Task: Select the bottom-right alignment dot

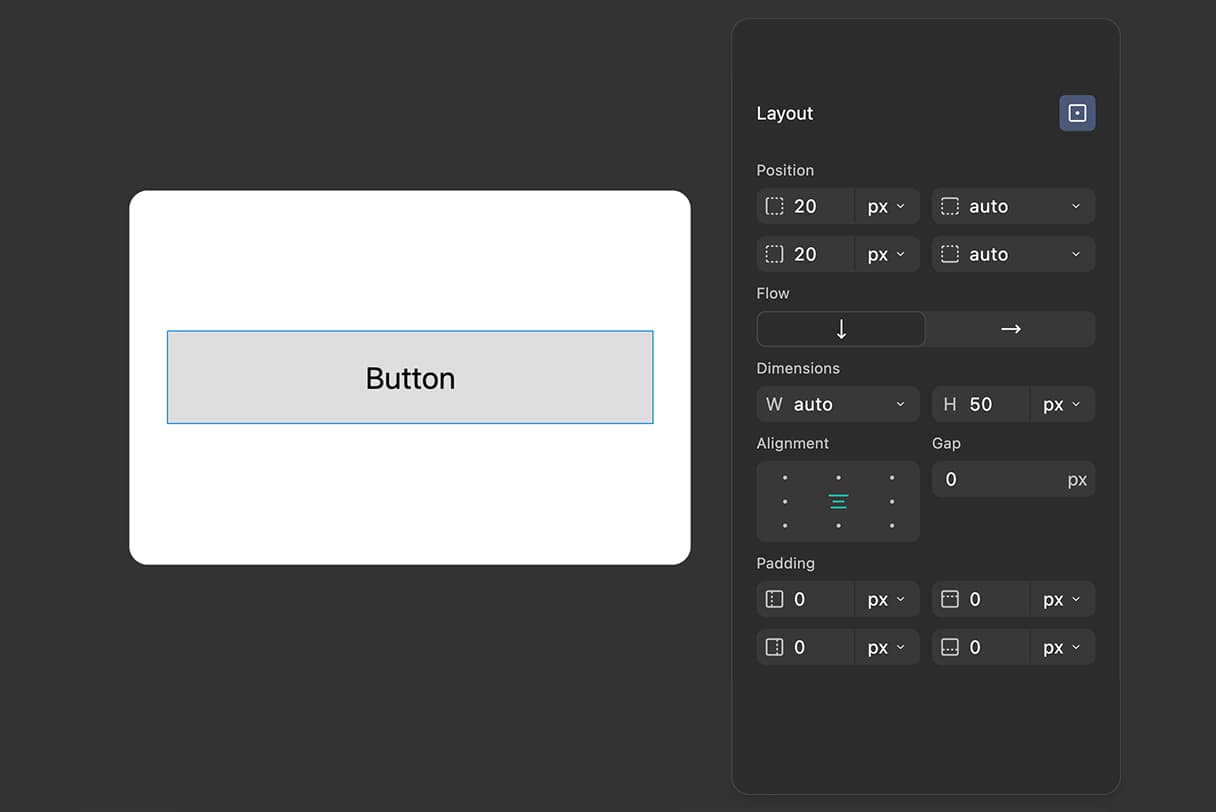Action: pos(891,525)
